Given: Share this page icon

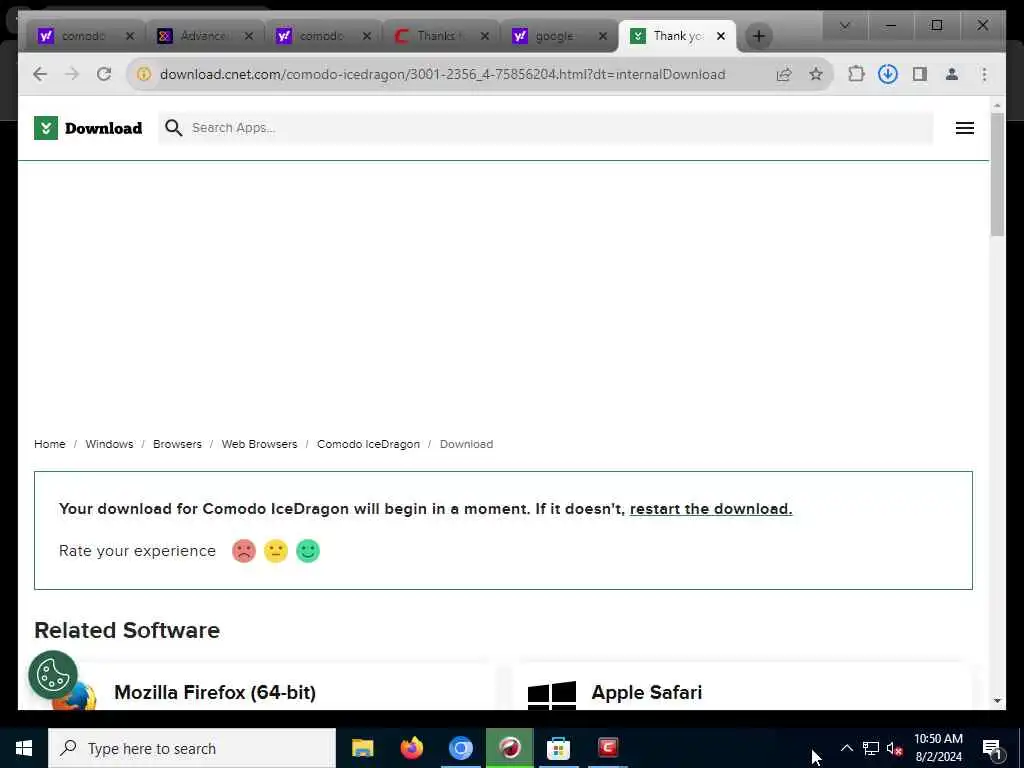Looking at the screenshot, I should tap(784, 74).
